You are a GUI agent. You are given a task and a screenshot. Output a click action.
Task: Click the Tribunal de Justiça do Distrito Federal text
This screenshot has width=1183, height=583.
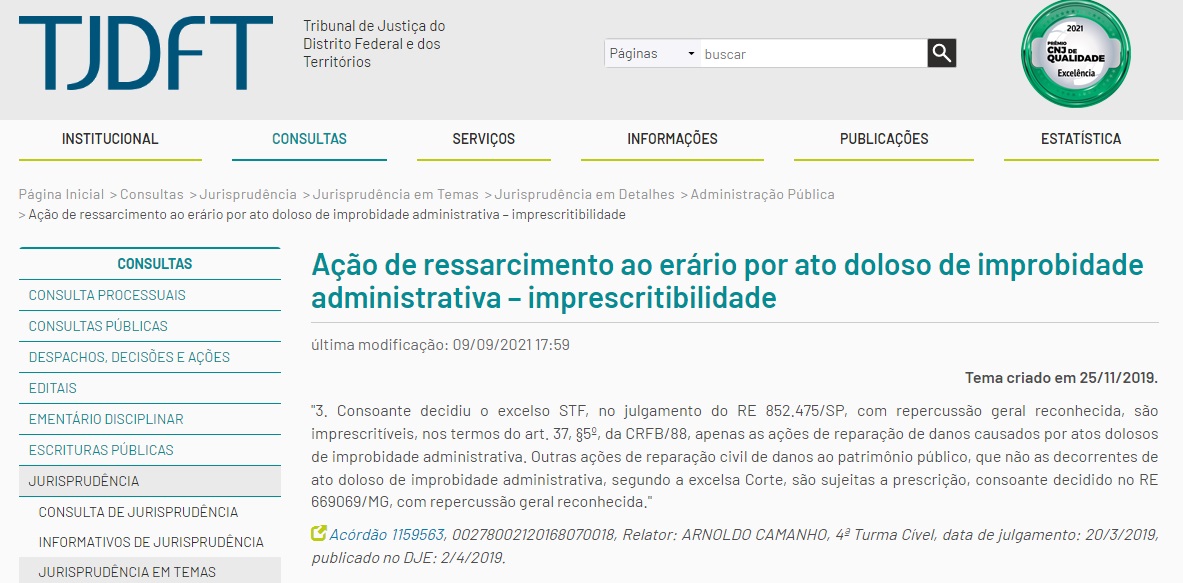[374, 44]
